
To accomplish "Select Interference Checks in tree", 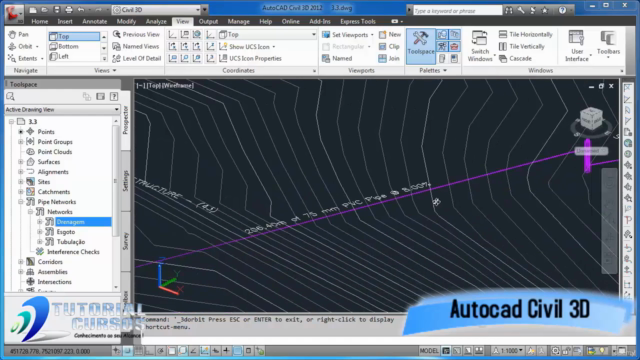I will click(73, 252).
